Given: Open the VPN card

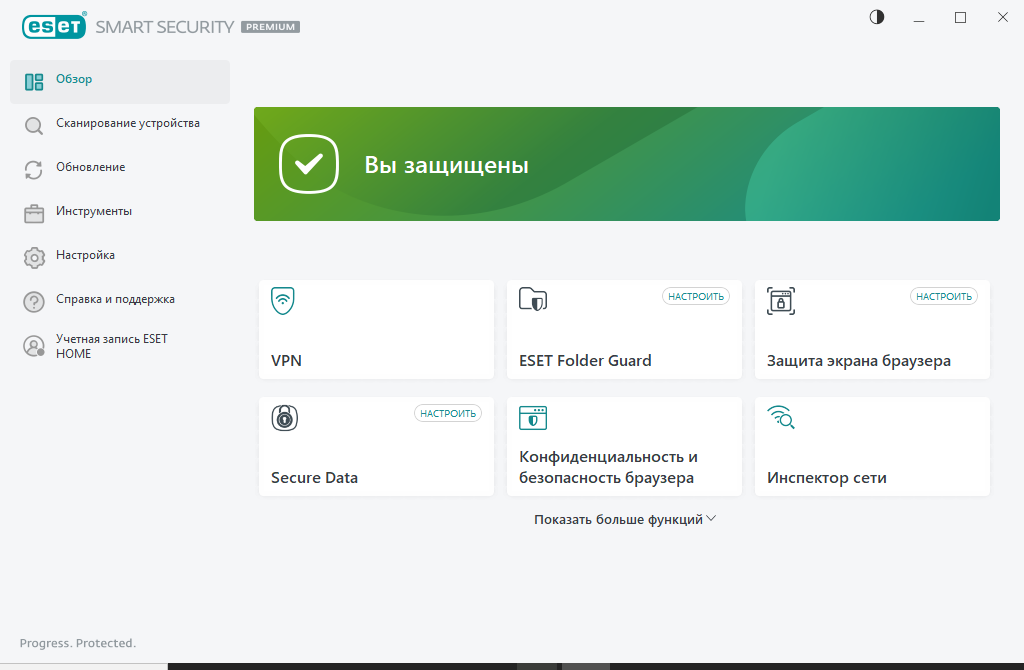Looking at the screenshot, I should tap(376, 329).
